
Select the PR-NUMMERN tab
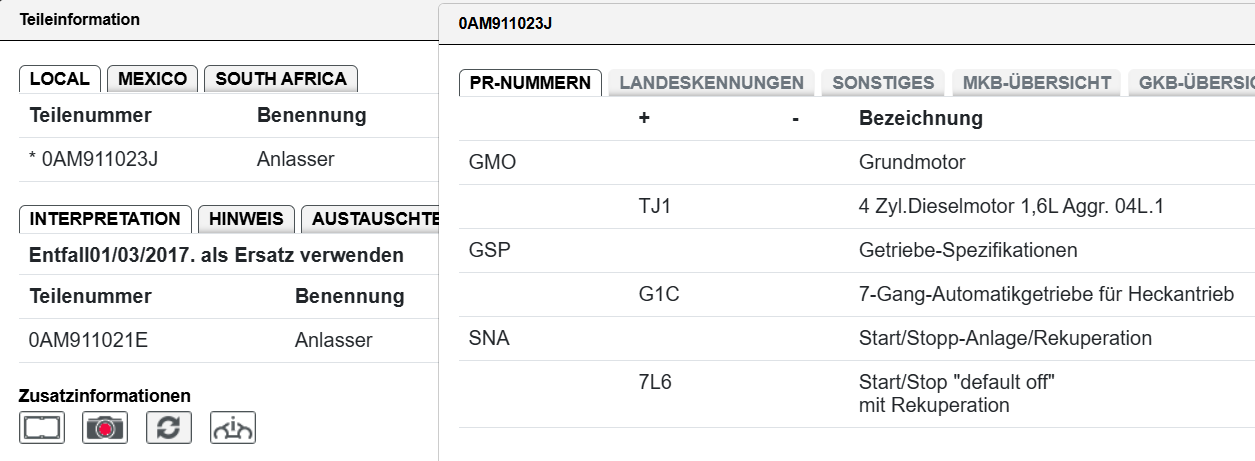530,83
